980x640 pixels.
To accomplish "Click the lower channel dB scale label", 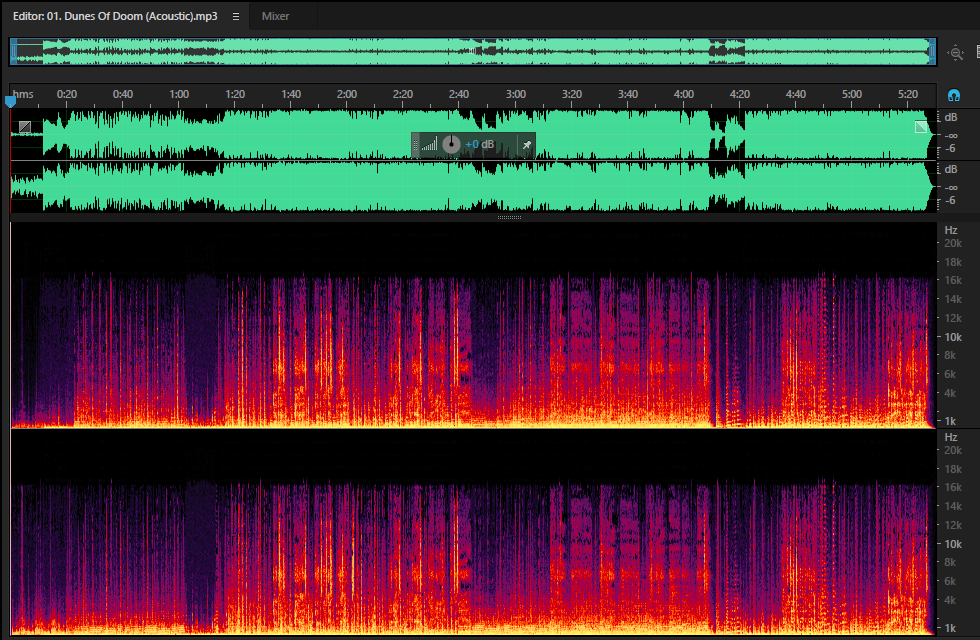I will 951,169.
